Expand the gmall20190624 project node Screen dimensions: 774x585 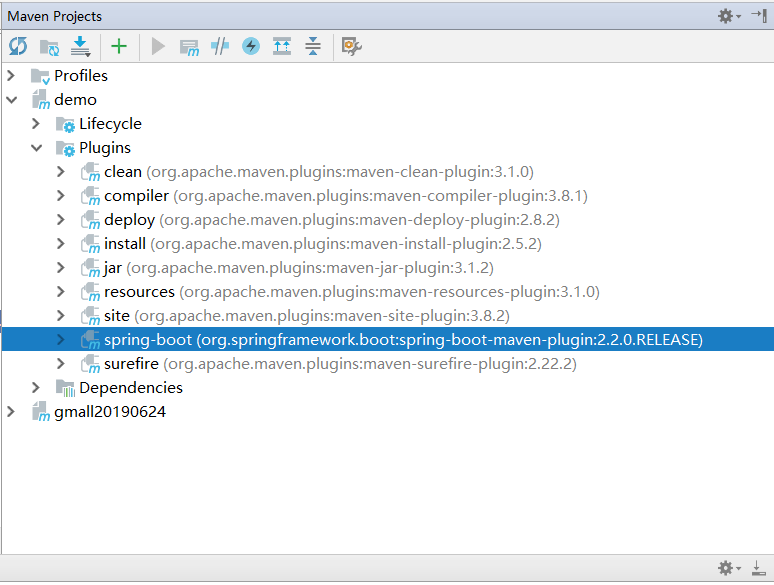11,412
